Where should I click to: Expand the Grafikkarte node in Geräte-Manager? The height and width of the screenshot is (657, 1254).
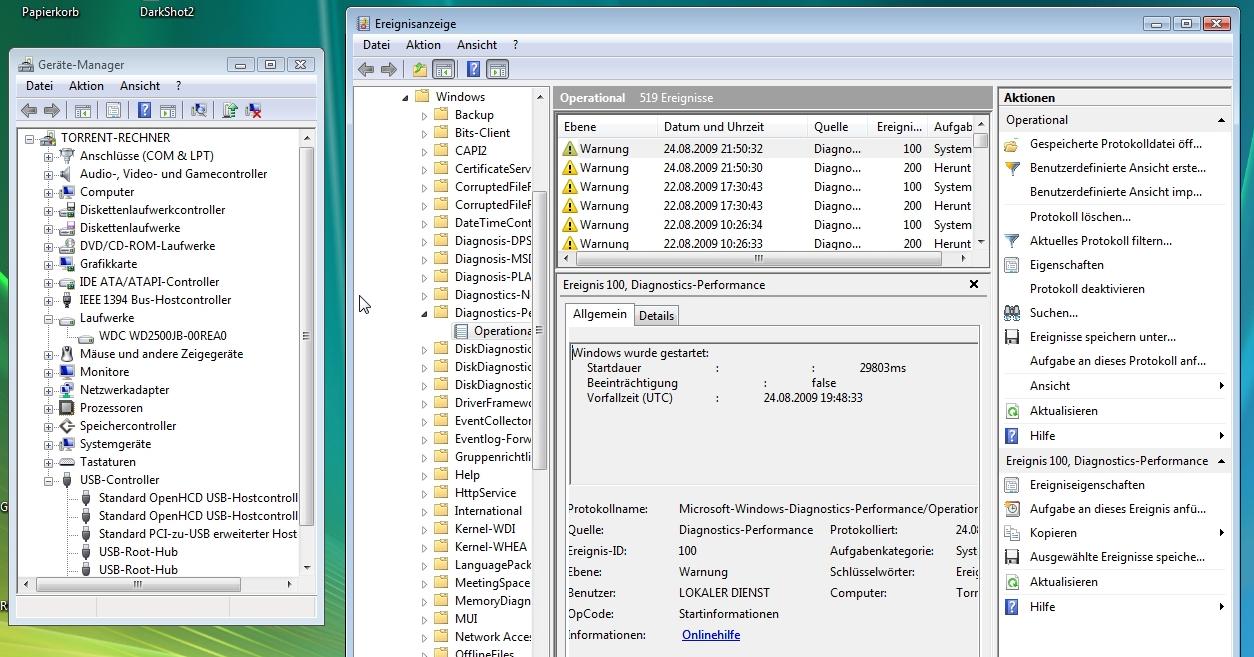(x=48, y=264)
